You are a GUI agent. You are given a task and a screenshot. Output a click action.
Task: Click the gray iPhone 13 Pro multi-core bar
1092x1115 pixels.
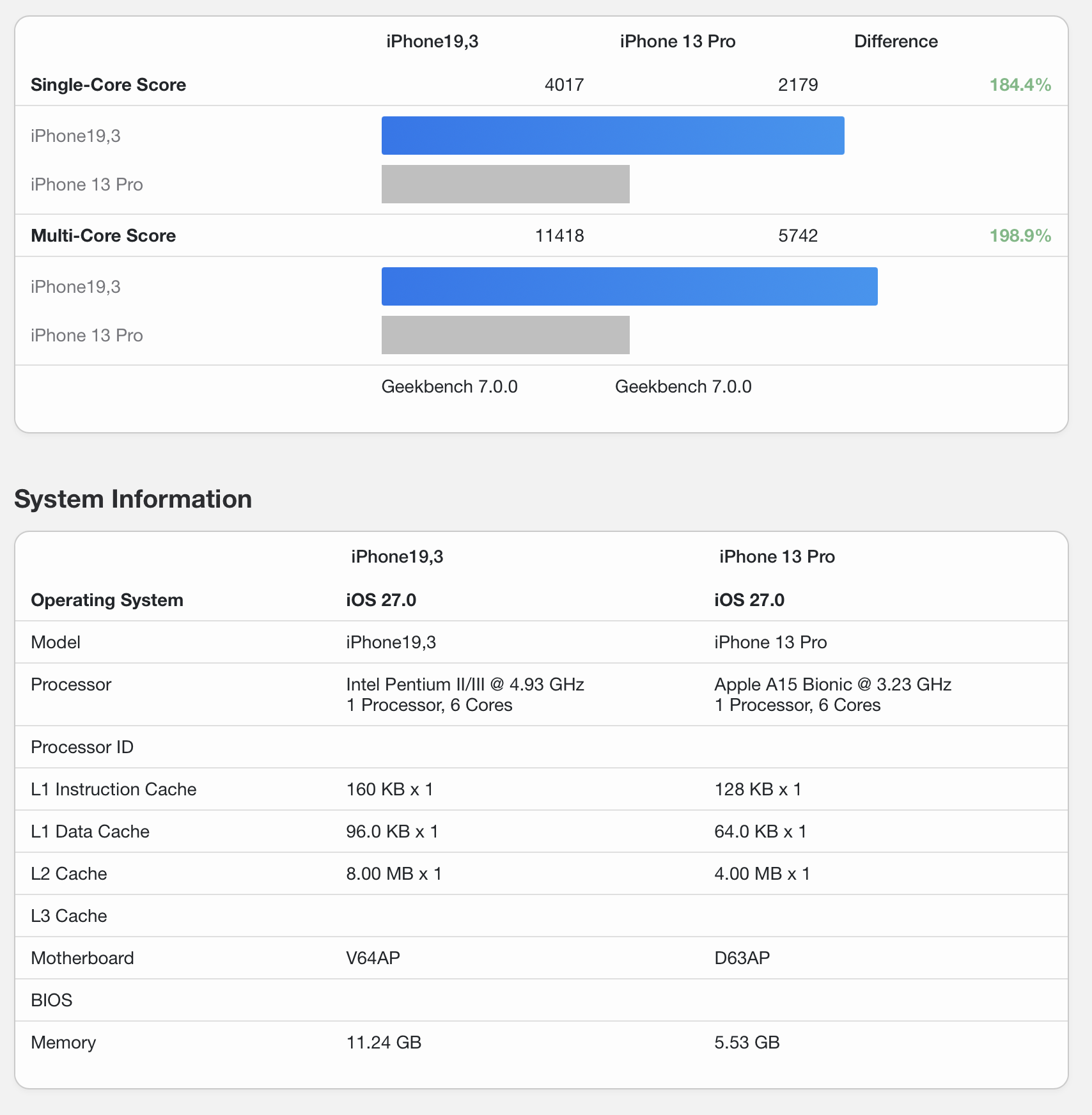[505, 335]
